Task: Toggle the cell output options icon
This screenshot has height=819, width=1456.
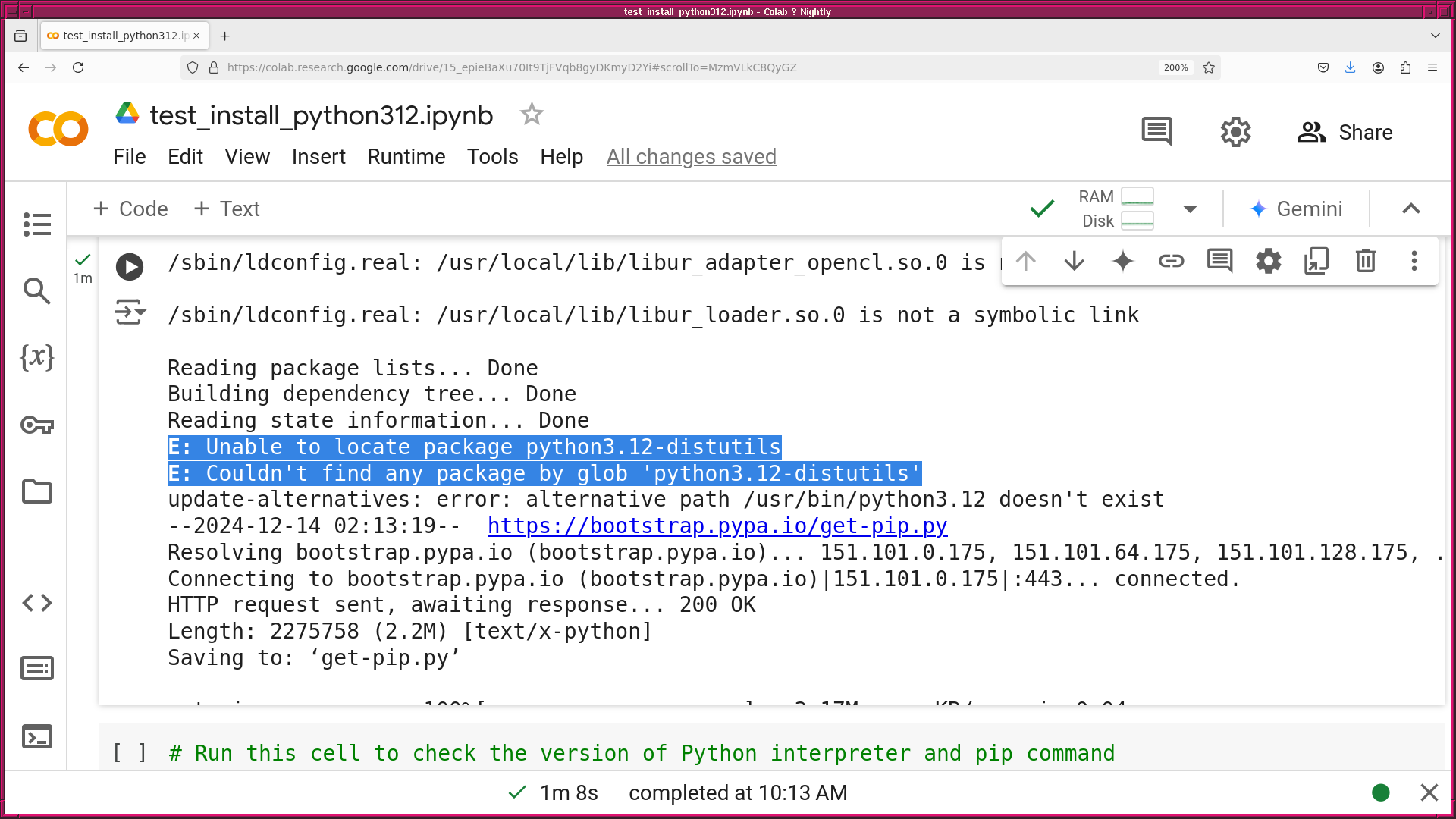Action: pos(130,312)
